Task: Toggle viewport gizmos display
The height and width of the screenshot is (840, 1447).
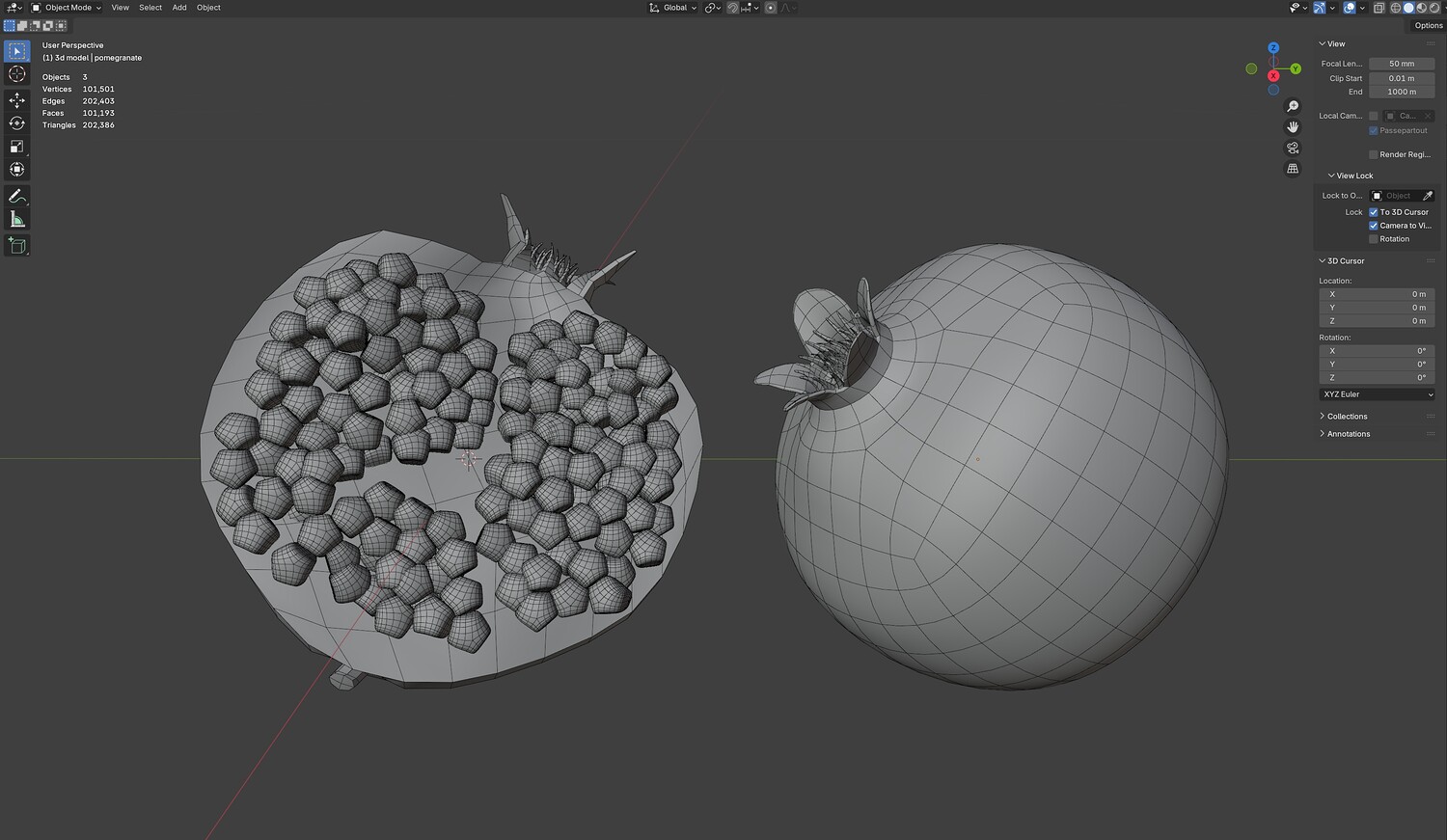Action: click(x=1320, y=8)
